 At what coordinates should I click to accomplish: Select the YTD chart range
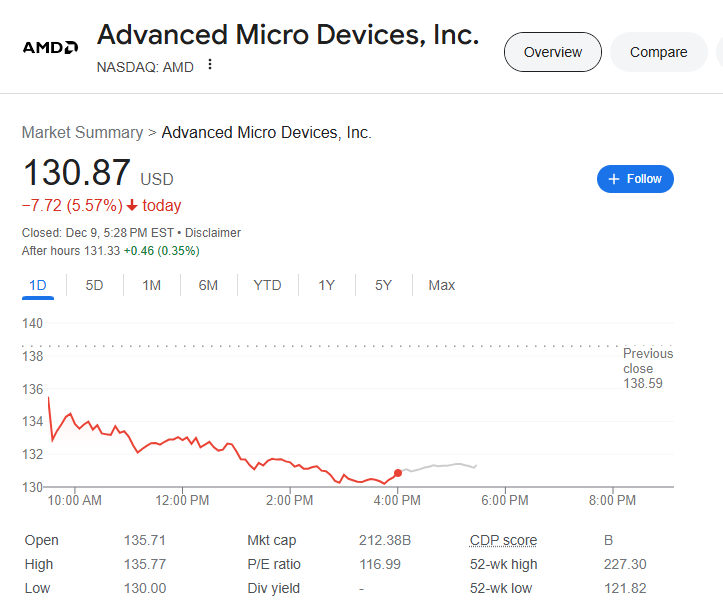click(267, 285)
